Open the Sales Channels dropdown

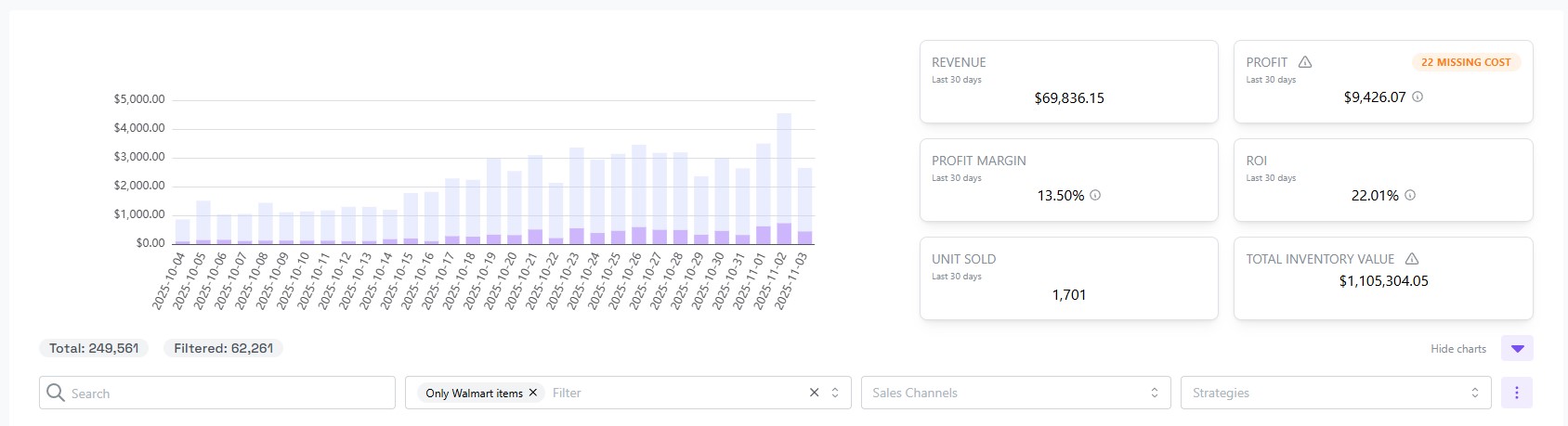click(x=1016, y=393)
